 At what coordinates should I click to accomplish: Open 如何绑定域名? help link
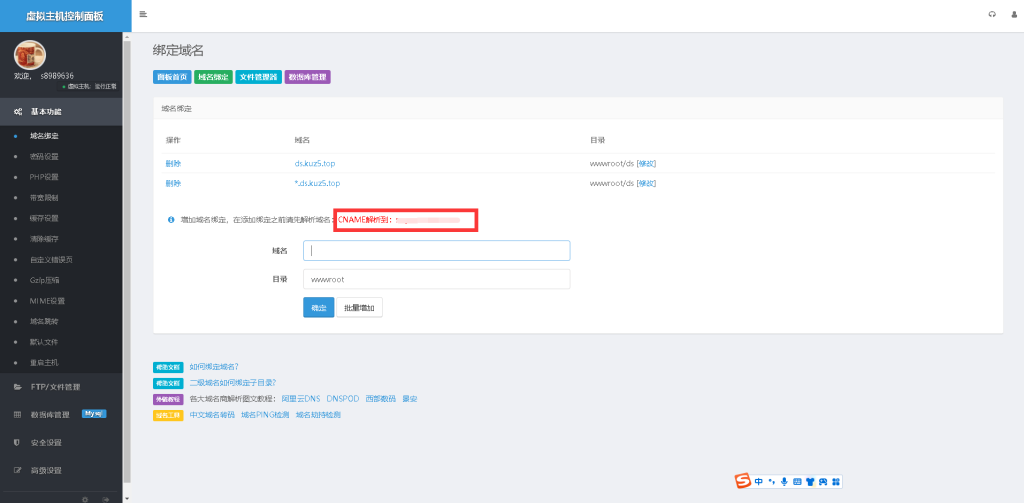click(214, 366)
